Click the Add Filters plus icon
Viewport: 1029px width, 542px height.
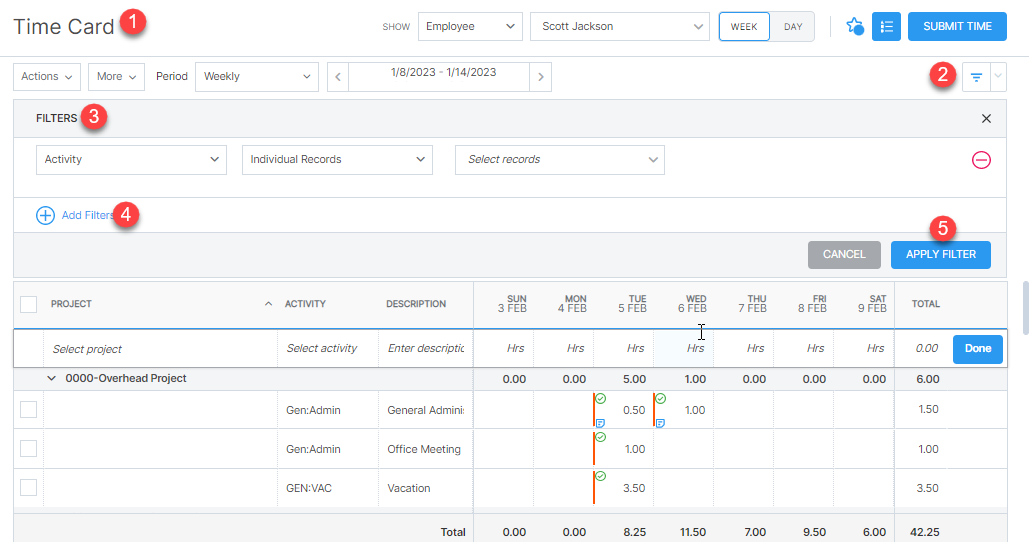pyautogui.click(x=45, y=215)
